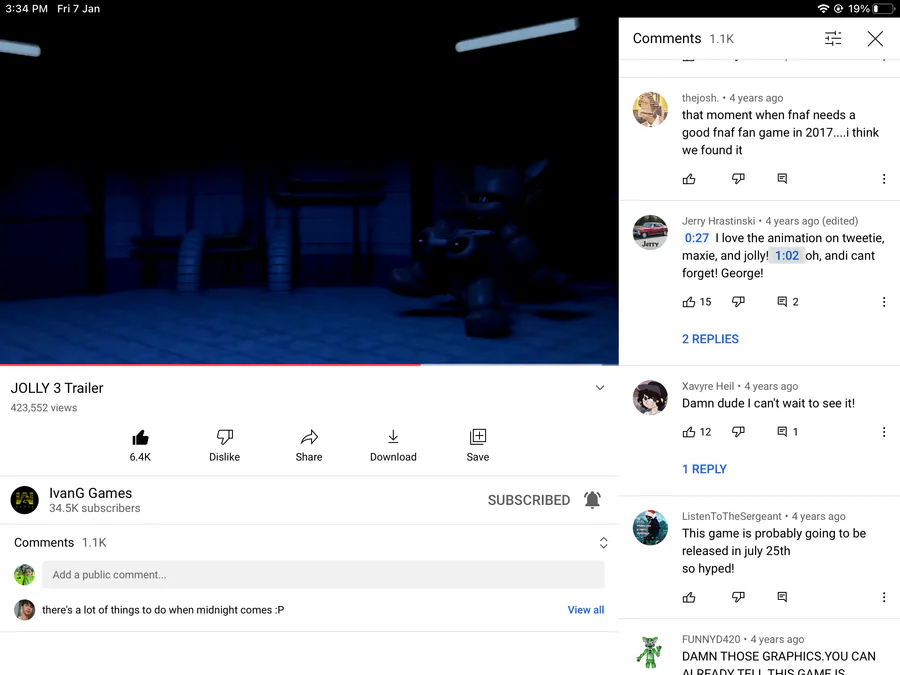Like ListenToTheSergeant's comment
Image resolution: width=900 pixels, height=675 pixels.
tap(689, 598)
